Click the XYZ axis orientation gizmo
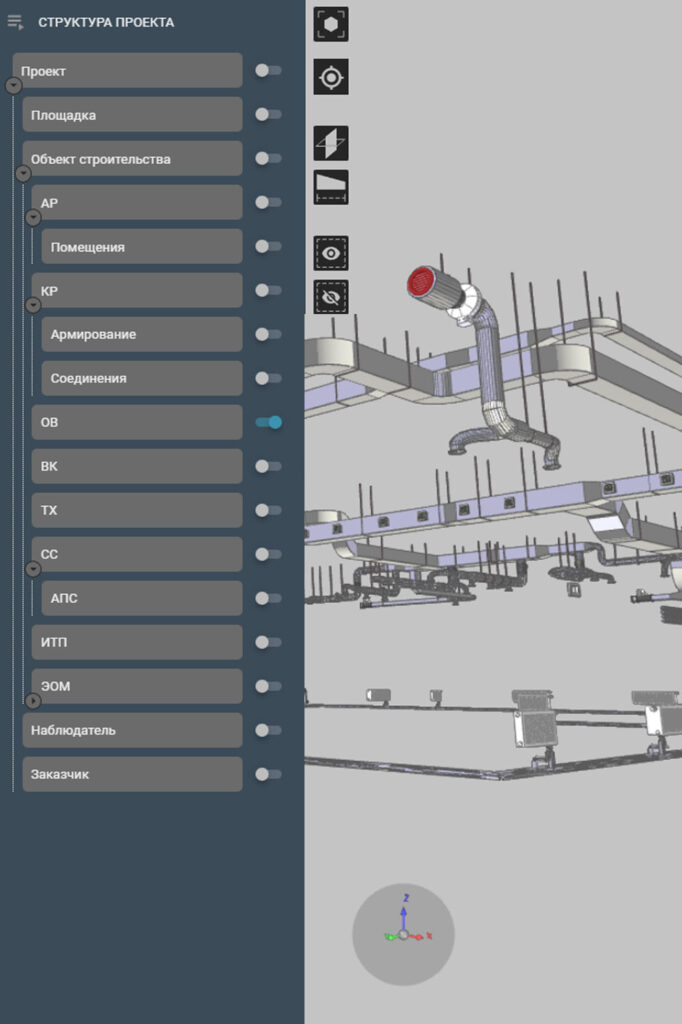Screen dimensions: 682x1024 click(x=403, y=933)
